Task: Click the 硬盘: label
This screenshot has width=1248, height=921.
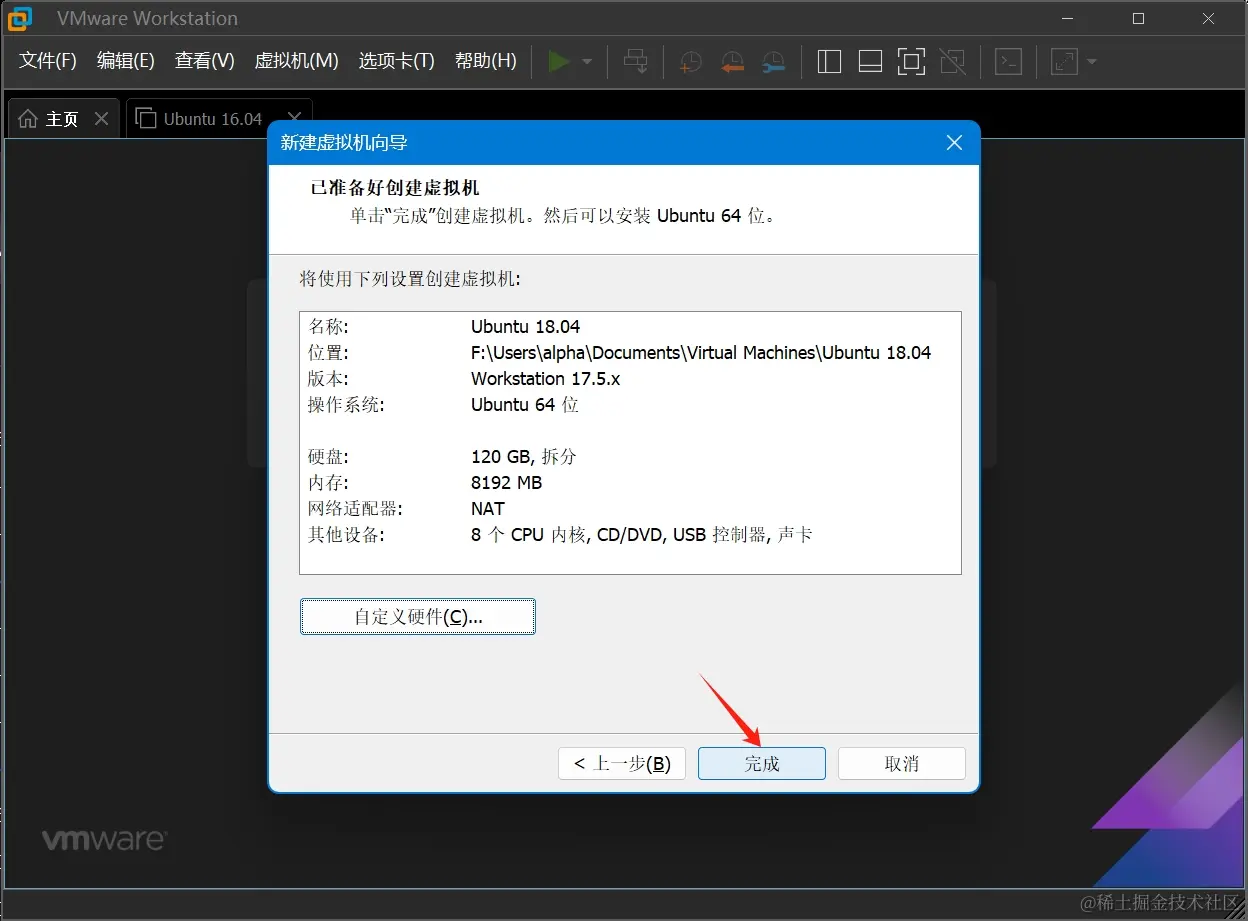Action: tap(328, 457)
